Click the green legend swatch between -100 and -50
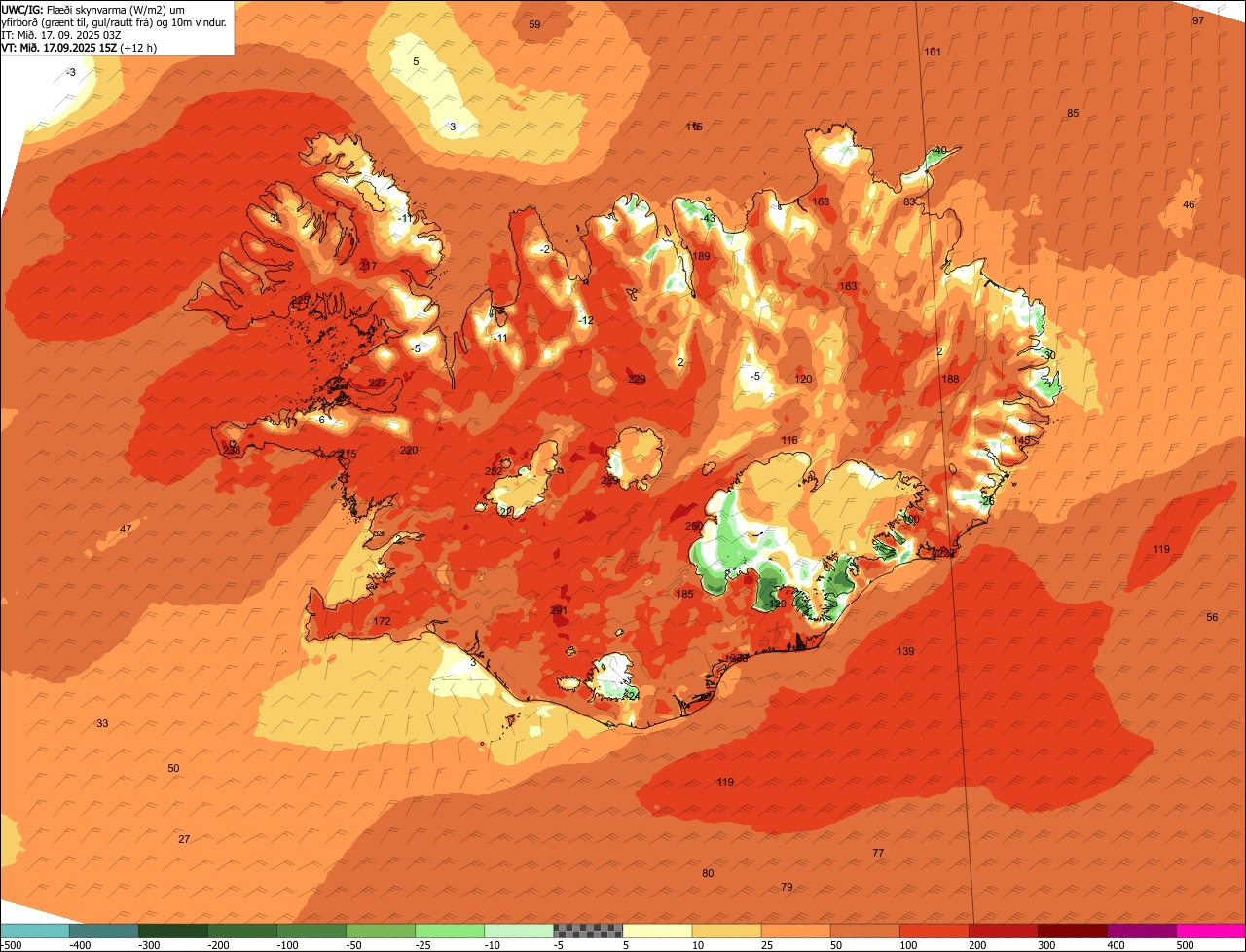This screenshot has width=1246, height=952. point(311,931)
